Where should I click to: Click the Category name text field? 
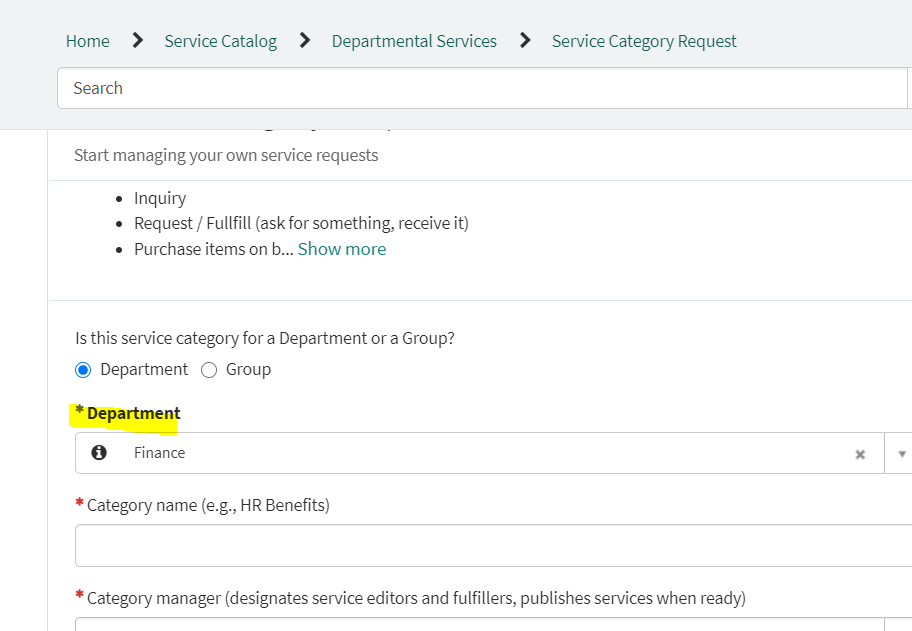493,546
